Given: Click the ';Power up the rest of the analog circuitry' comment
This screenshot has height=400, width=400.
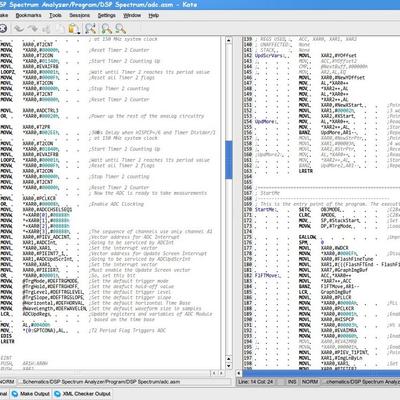Looking at the screenshot, I should click(146, 116).
